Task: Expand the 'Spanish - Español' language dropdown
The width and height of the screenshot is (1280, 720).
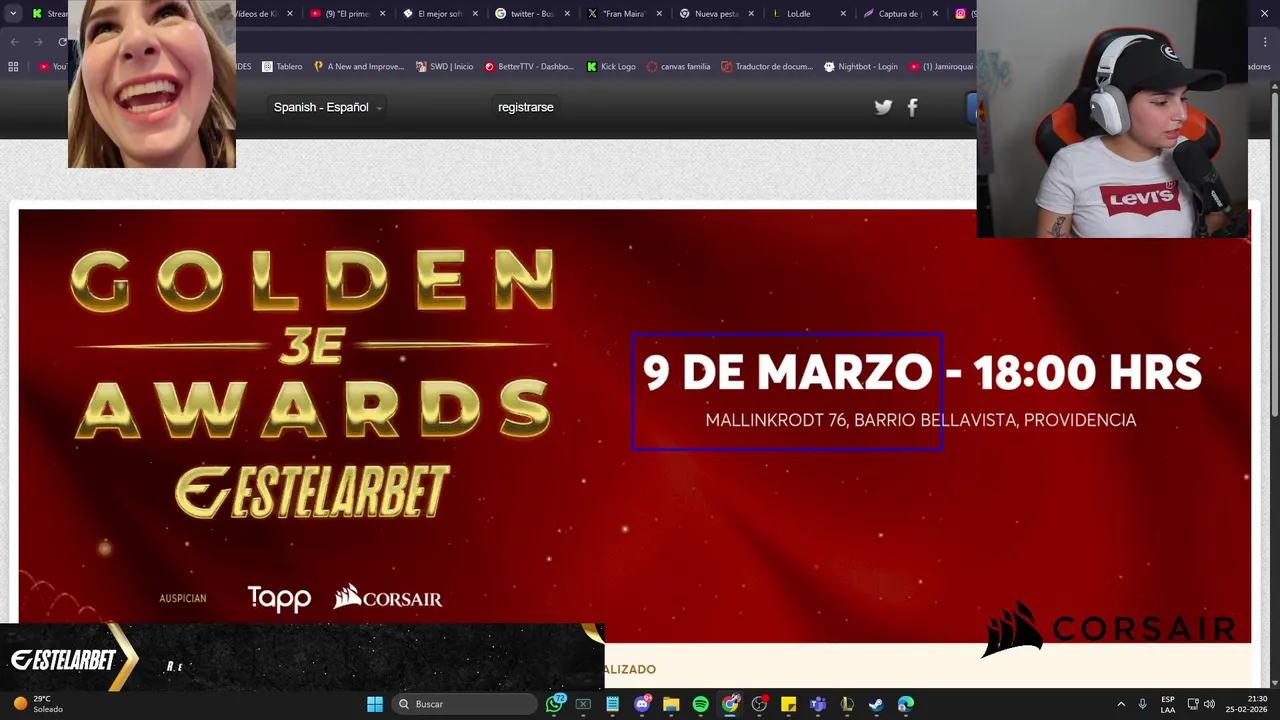Action: pyautogui.click(x=328, y=107)
